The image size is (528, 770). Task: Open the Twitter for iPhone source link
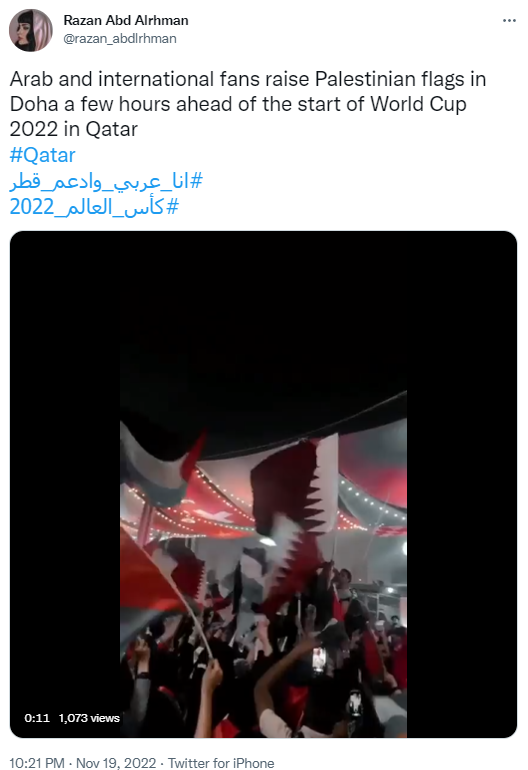click(x=221, y=763)
